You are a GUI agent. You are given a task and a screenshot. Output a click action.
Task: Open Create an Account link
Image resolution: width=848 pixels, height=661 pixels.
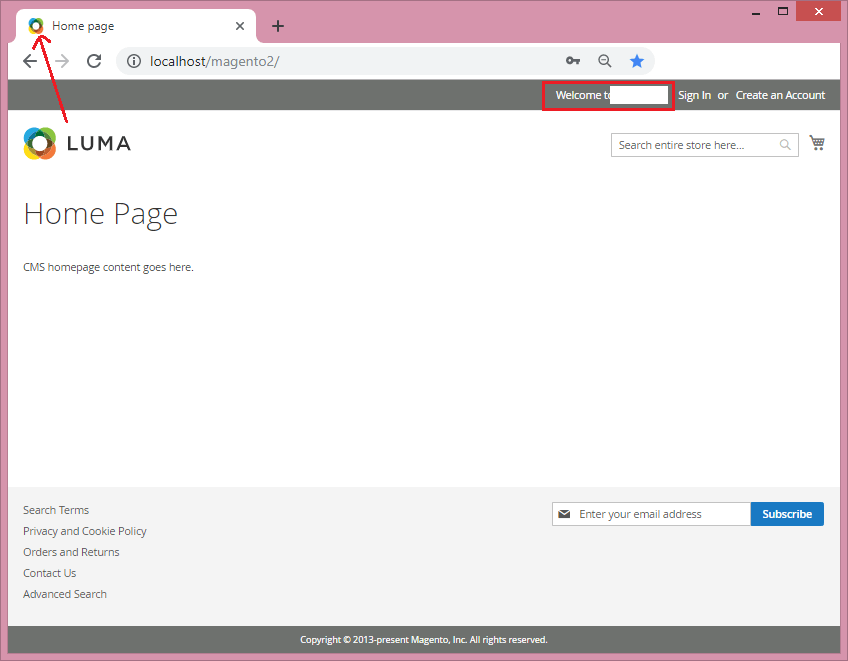[x=780, y=95]
